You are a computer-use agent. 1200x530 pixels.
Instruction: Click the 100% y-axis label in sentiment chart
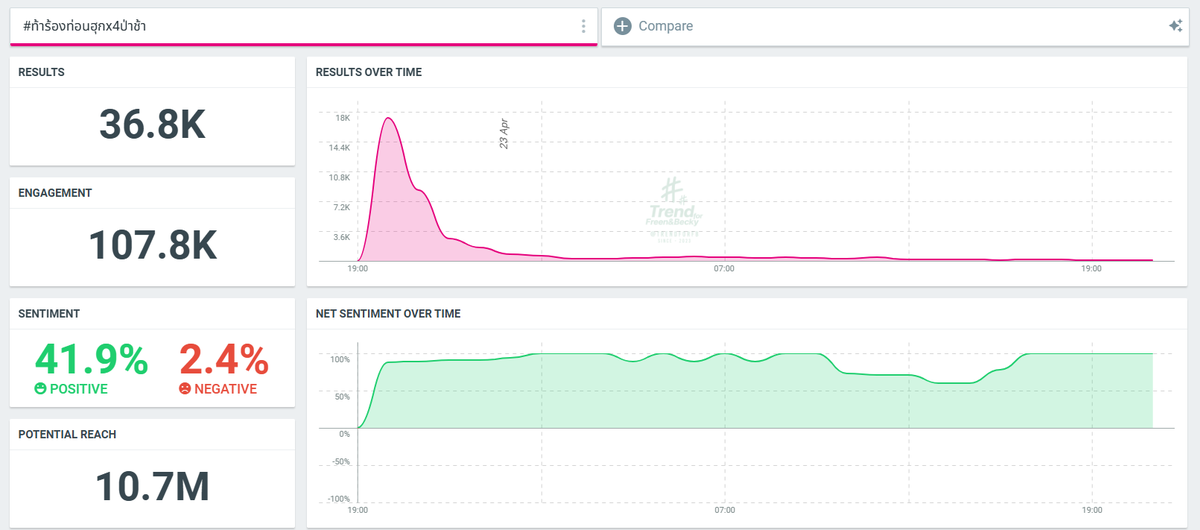[340, 359]
